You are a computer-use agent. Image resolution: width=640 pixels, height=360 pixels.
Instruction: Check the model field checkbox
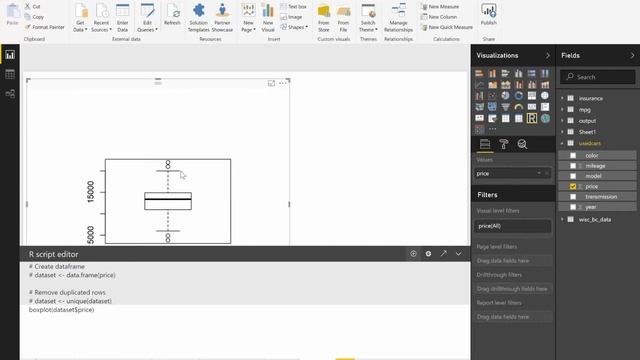573,176
